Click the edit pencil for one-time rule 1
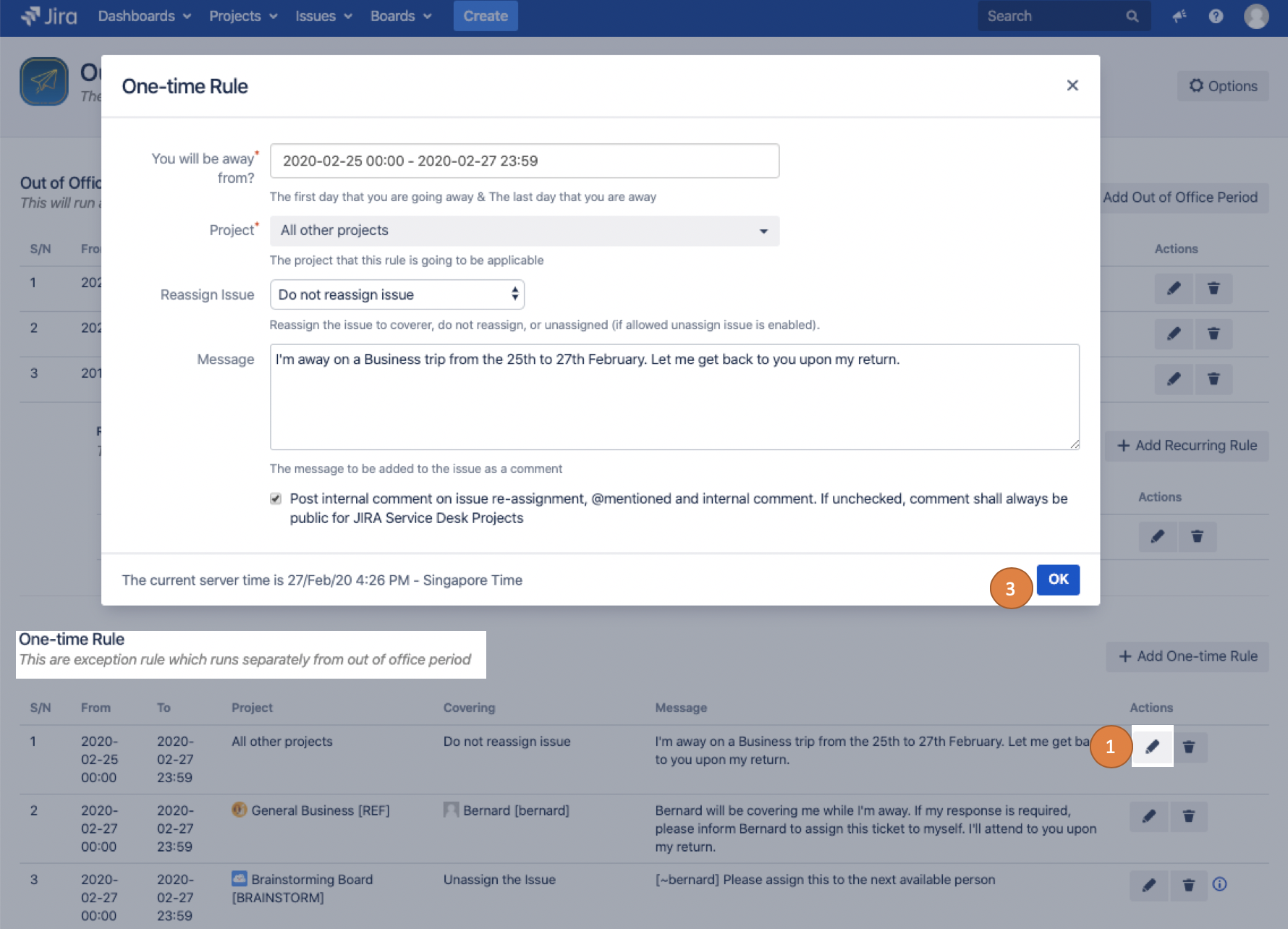Viewport: 1288px width, 929px height. click(x=1152, y=747)
